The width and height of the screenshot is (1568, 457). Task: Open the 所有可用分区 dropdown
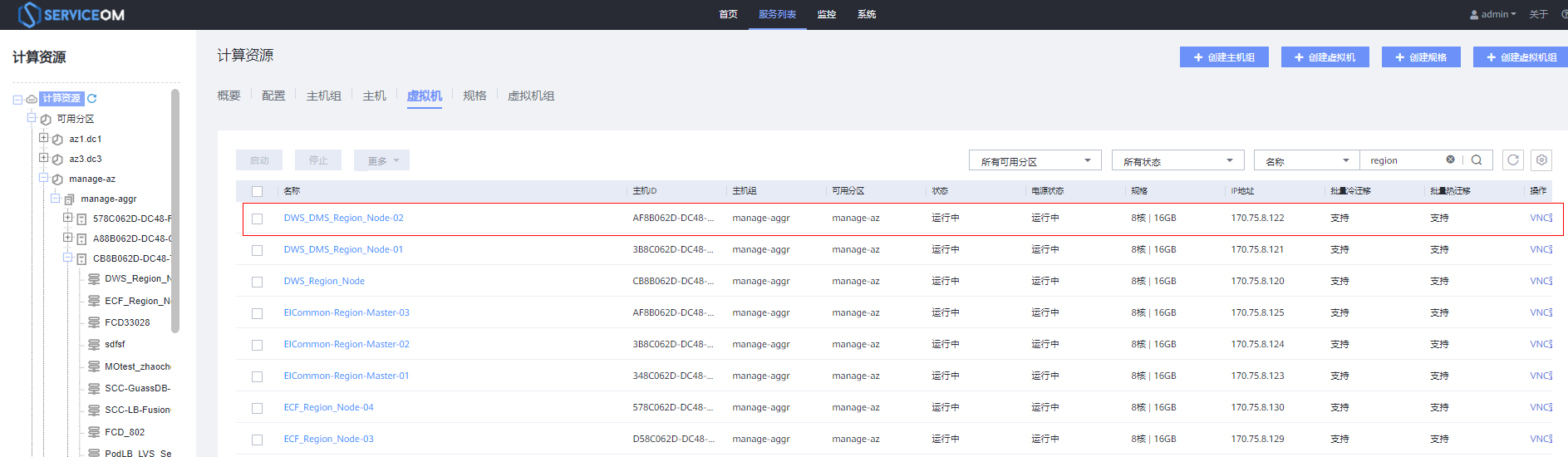pyautogui.click(x=1035, y=160)
